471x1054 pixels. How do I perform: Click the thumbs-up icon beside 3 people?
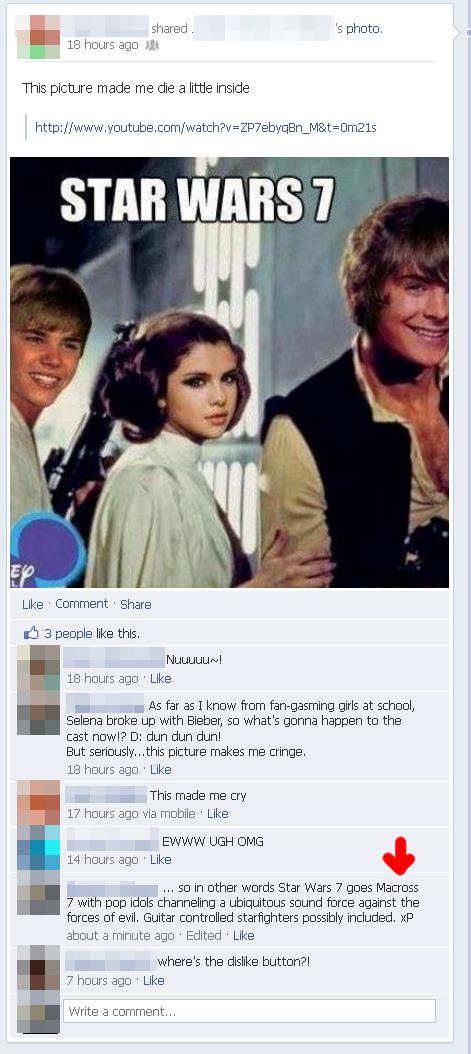coord(31,633)
